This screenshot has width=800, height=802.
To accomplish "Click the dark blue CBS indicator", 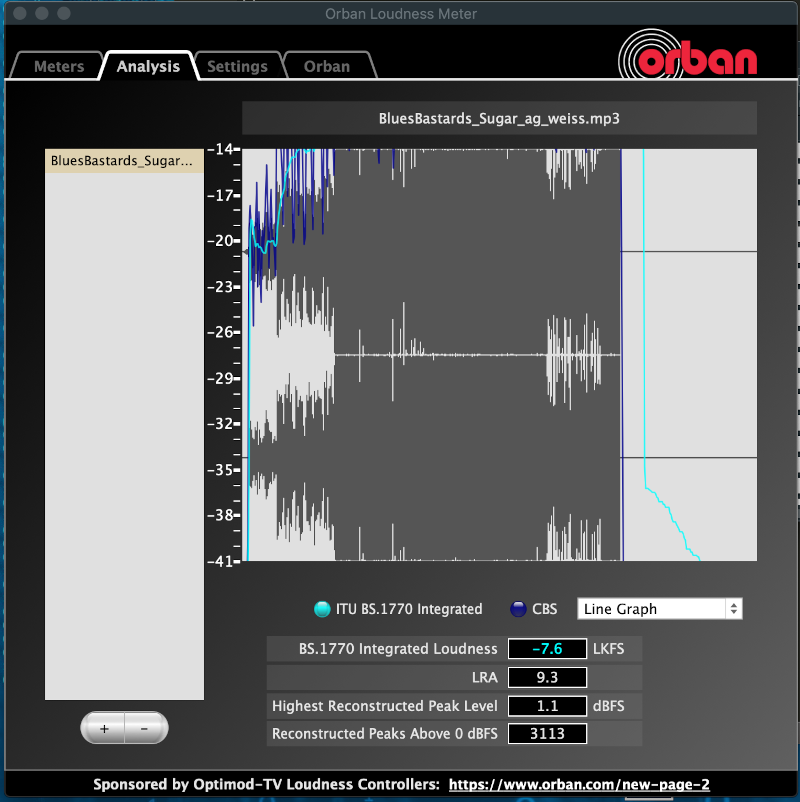I will click(518, 609).
